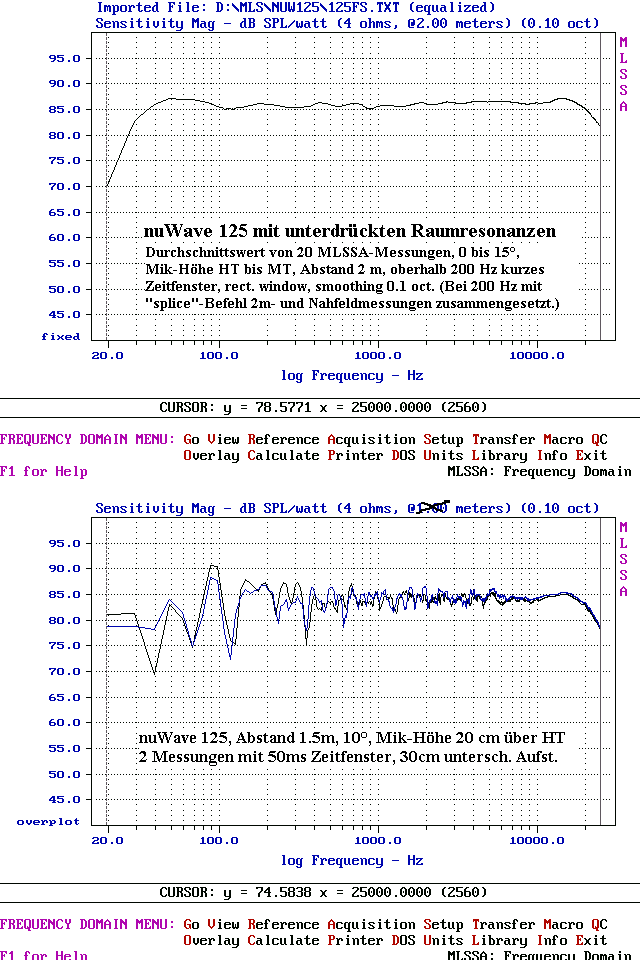This screenshot has height=960, width=640.
Task: Click annotation '2 Messungen mit 50ms Zeitfenster'
Action: click(267, 757)
